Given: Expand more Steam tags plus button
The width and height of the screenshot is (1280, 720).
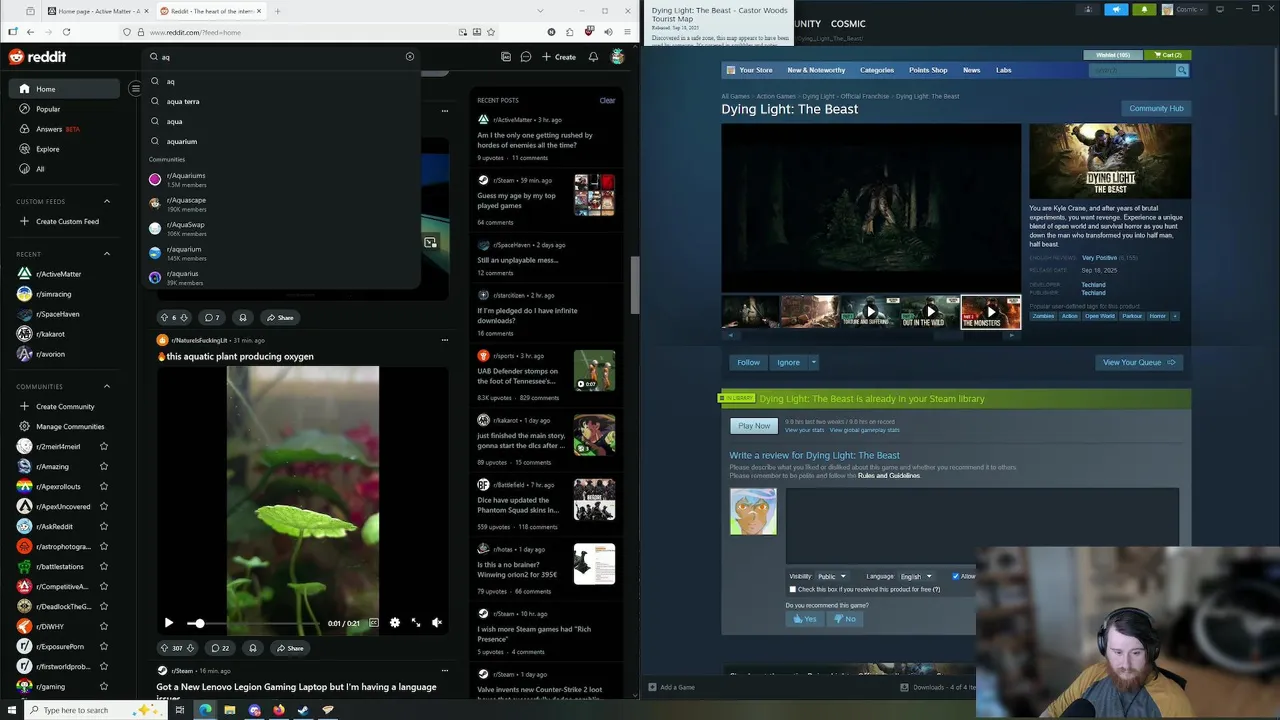Looking at the screenshot, I should click(x=1174, y=316).
